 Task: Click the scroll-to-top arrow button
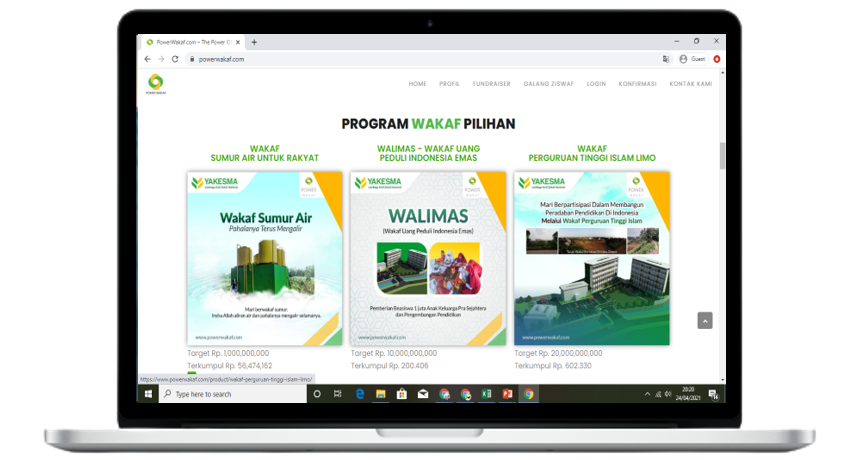705,321
